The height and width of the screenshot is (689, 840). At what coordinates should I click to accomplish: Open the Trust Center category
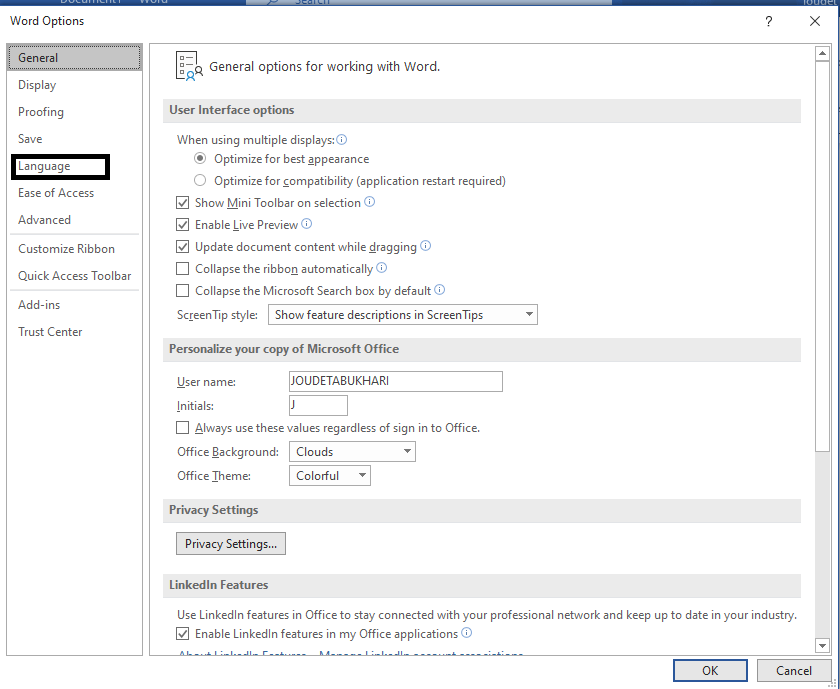50,331
